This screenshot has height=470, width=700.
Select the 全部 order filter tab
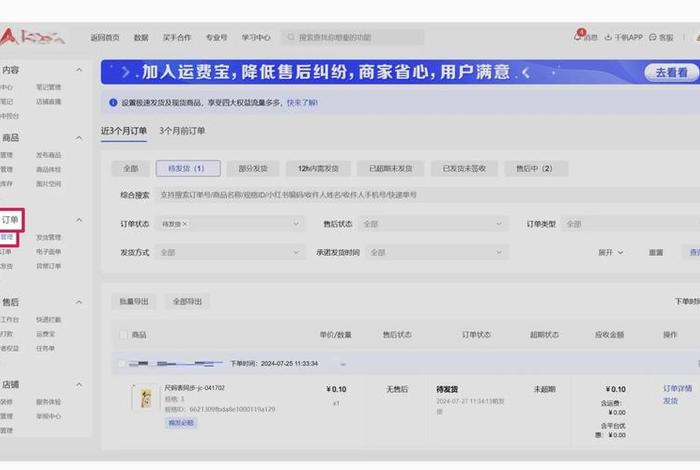131,169
